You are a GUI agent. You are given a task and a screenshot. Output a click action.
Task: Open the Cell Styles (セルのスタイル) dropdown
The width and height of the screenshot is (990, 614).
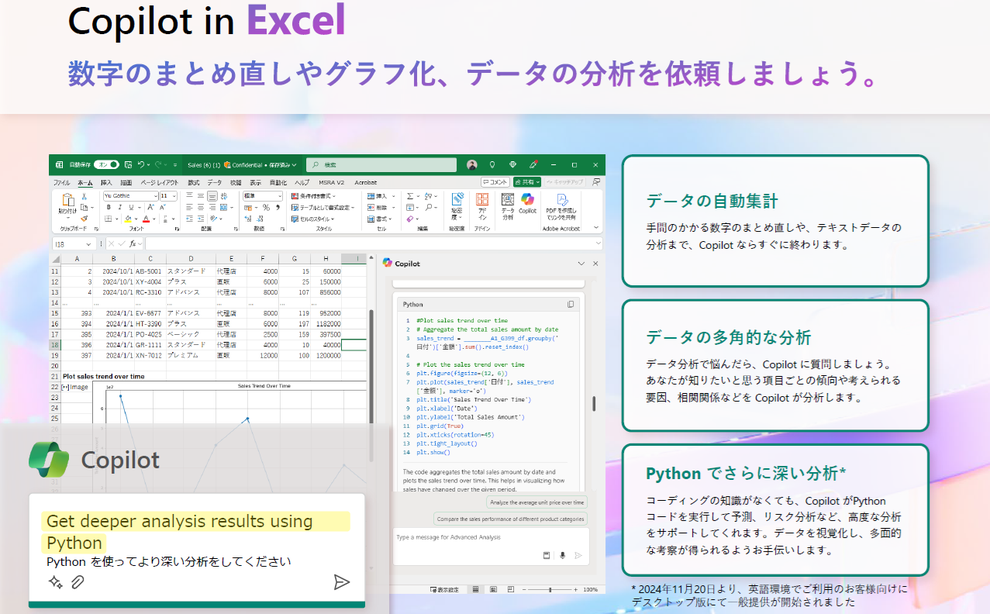(x=313, y=219)
